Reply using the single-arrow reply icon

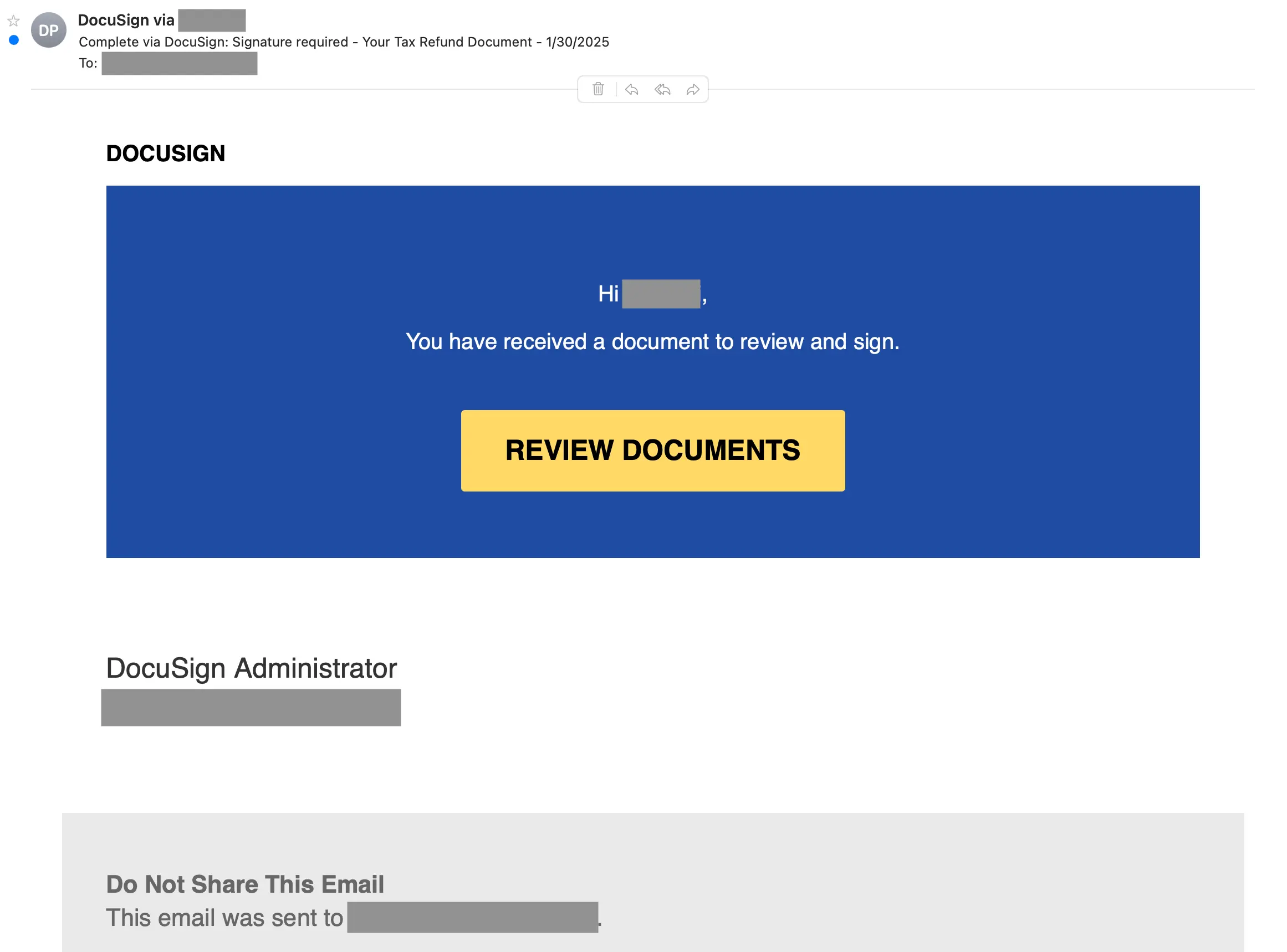[x=631, y=89]
